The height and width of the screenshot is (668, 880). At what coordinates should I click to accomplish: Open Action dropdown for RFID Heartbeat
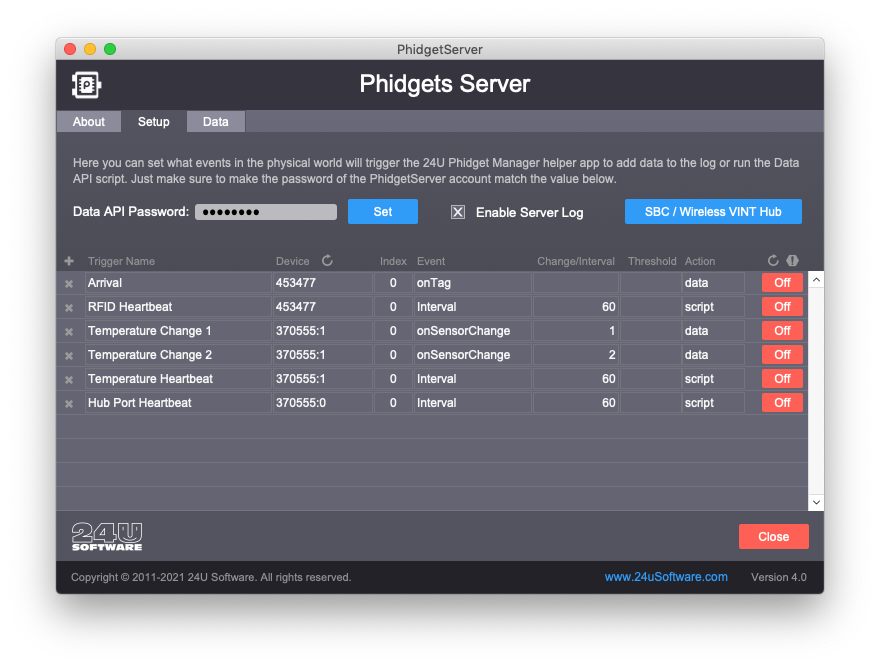[713, 306]
